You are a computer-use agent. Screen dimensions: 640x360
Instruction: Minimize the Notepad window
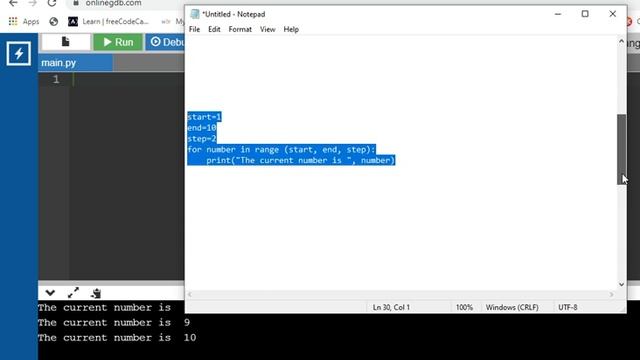pos(558,14)
